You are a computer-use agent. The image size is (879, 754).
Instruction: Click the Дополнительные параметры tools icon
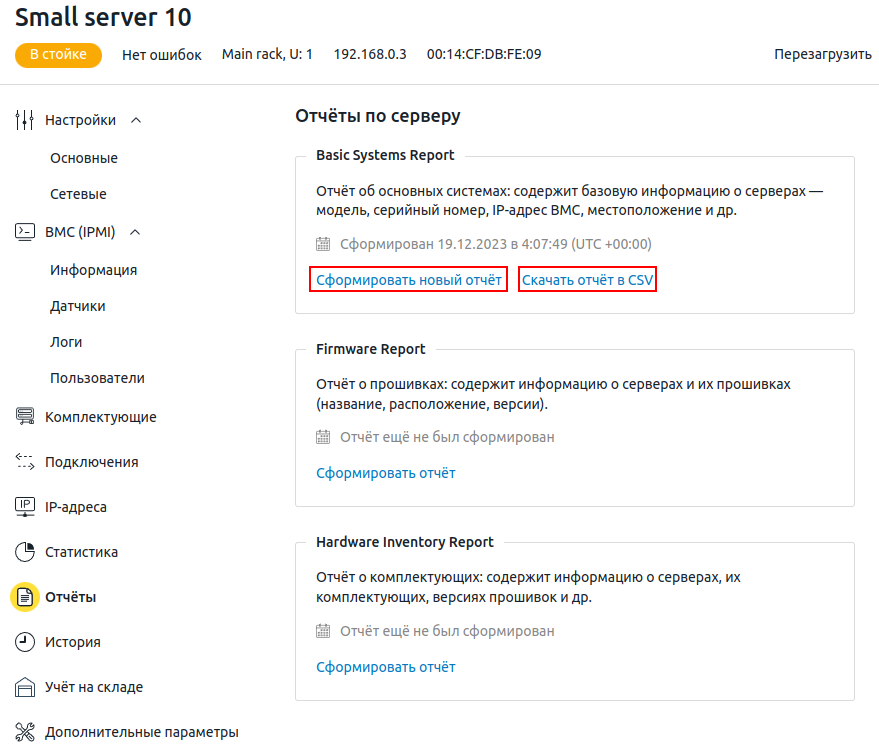25,732
